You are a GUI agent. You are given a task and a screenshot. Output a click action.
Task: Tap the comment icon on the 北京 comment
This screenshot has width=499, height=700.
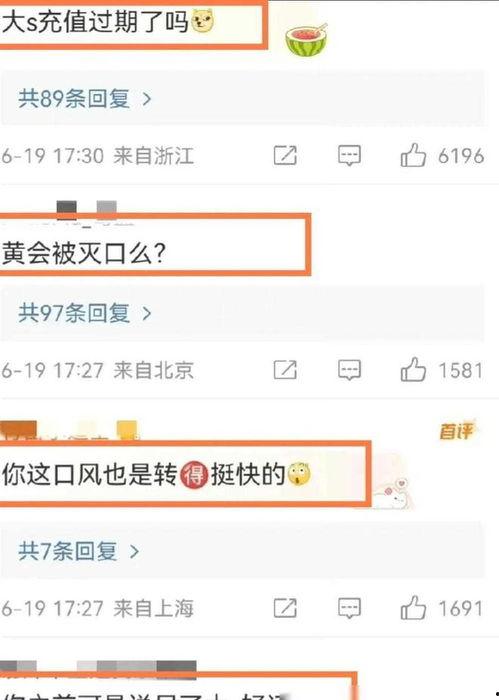[x=349, y=370]
